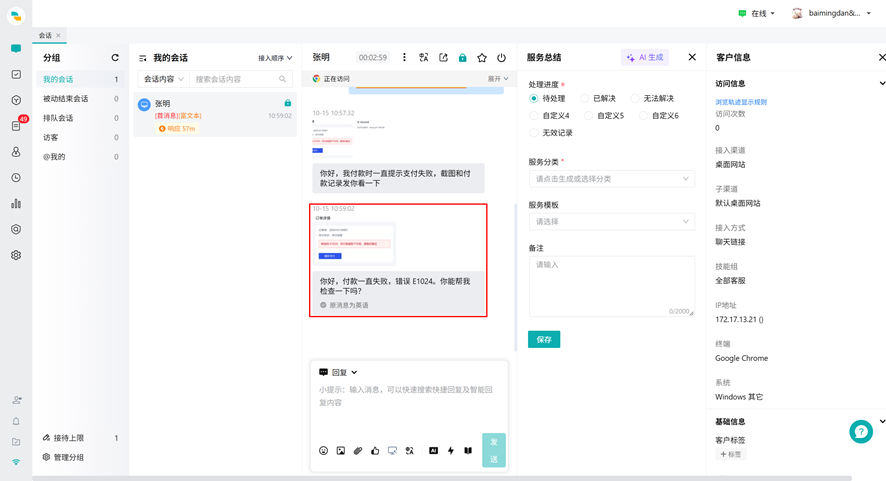Click 接待上限 setting
Viewport: 886px width, 481px height.
pyautogui.click(x=63, y=437)
